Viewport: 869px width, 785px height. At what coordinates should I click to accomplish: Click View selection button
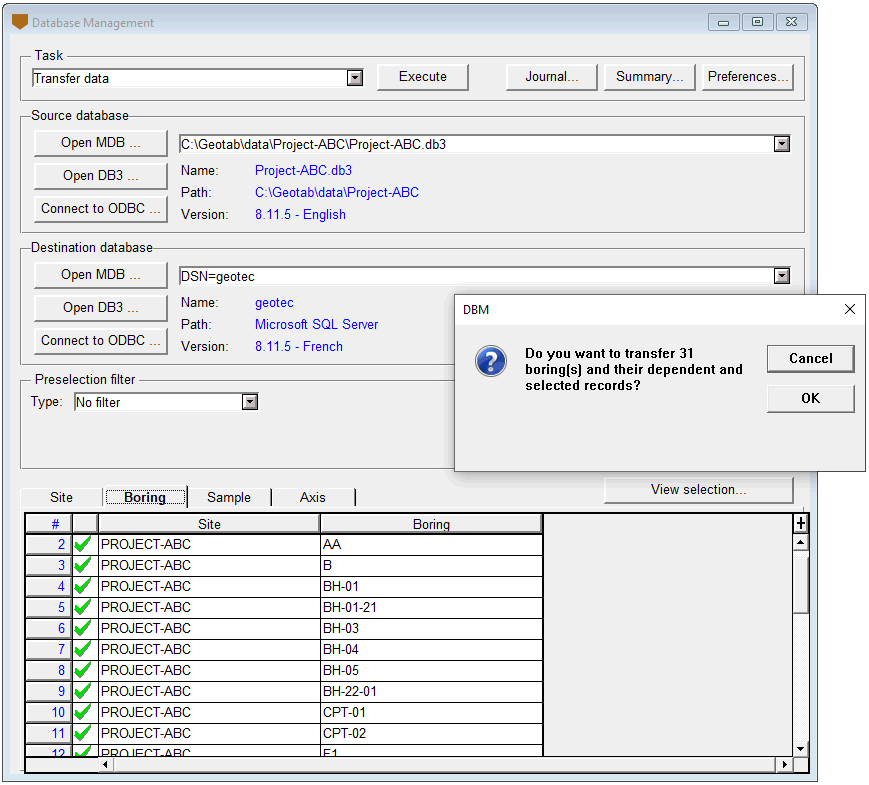698,490
